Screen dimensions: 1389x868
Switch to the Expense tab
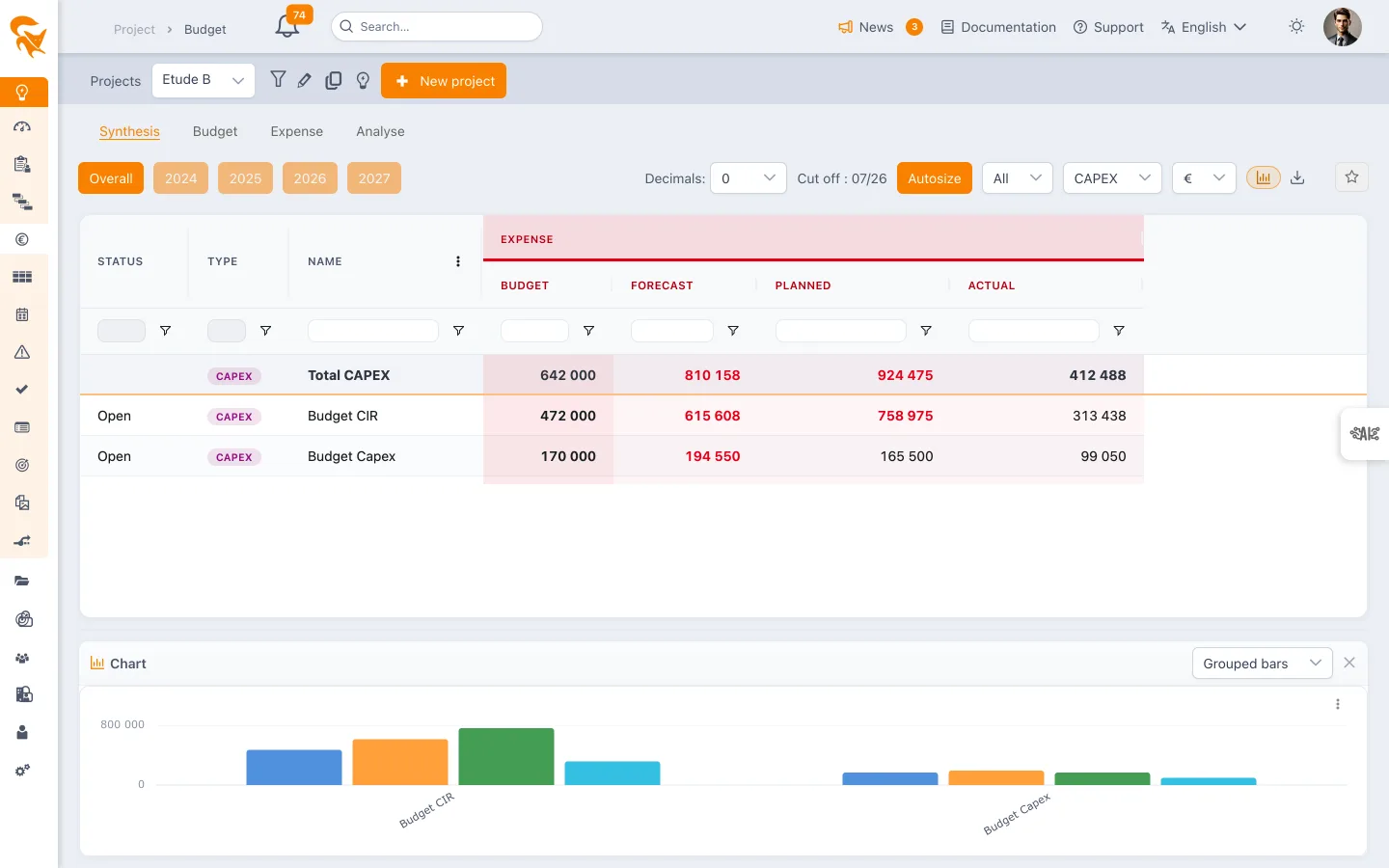297,131
